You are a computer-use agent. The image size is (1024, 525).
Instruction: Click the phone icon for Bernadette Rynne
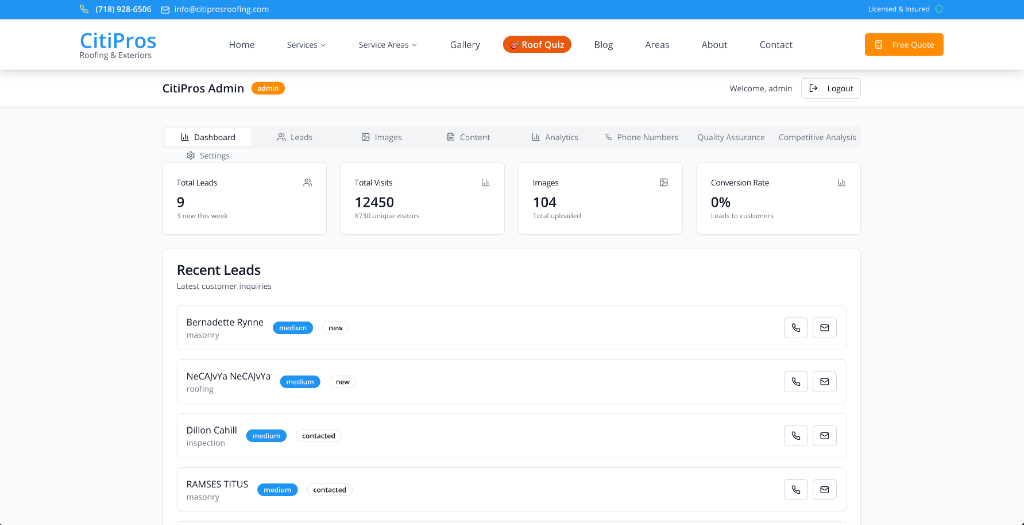click(796, 327)
